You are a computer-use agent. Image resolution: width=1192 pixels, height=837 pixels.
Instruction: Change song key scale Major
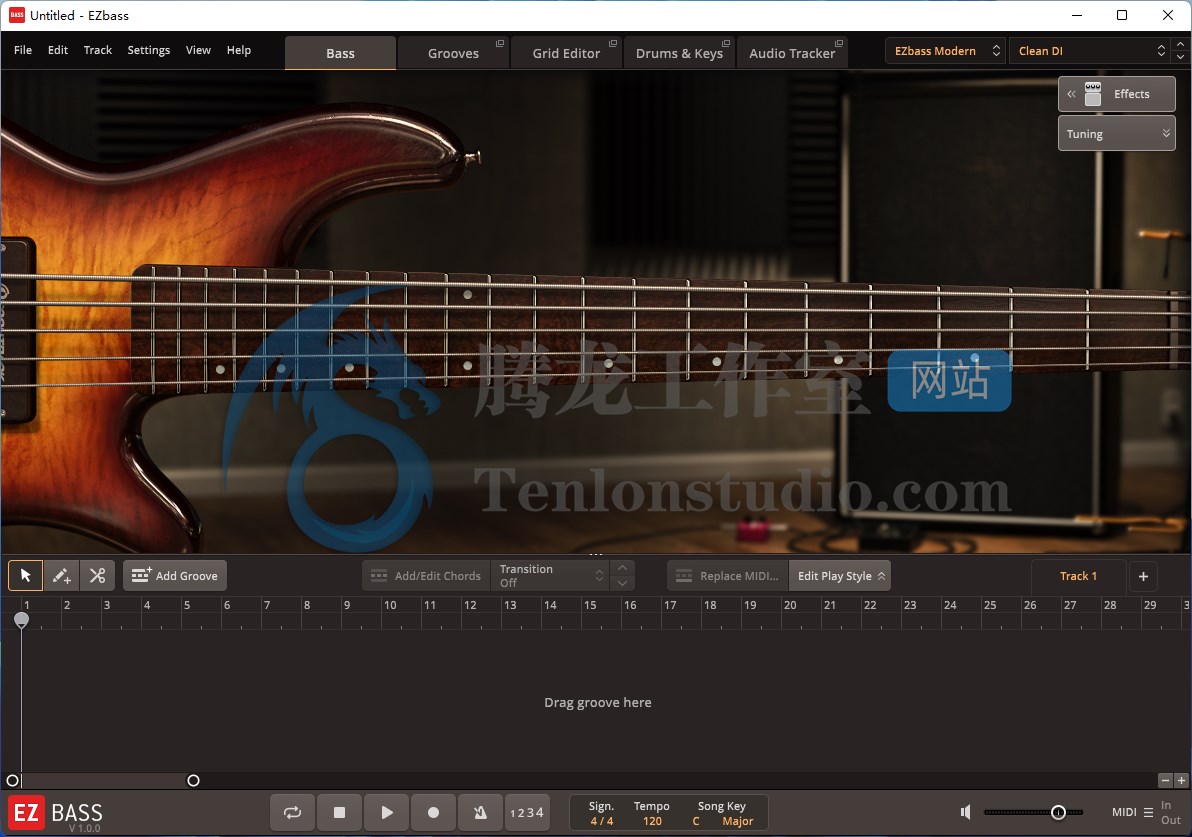tap(737, 821)
